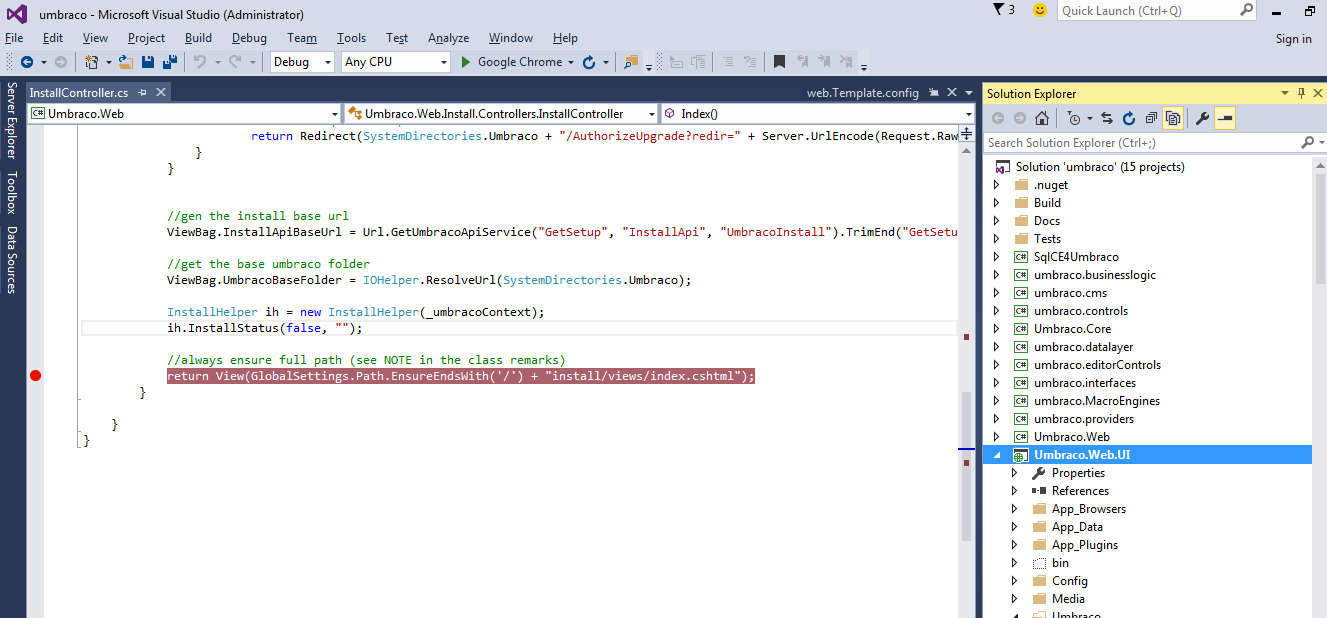The image size is (1327, 618).
Task: Close the Solution Explorer panel
Action: [1317, 93]
